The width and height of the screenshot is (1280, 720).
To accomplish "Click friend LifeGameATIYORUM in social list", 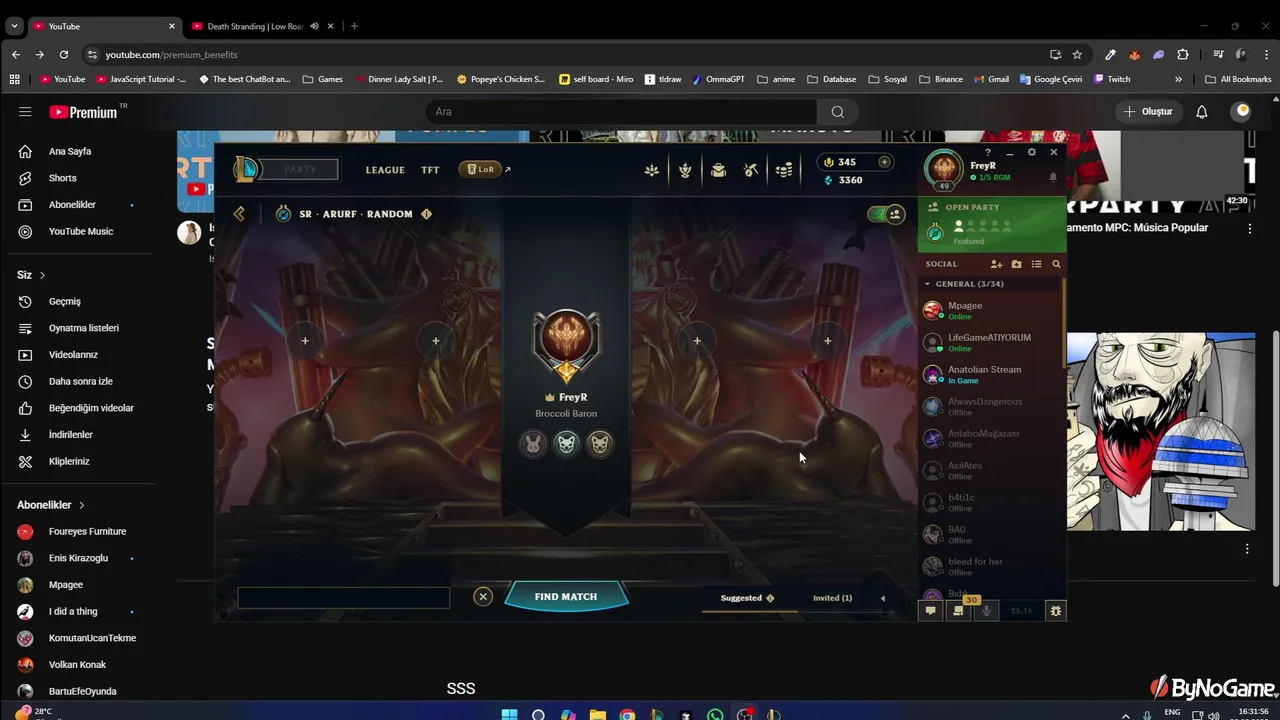I will click(990, 343).
